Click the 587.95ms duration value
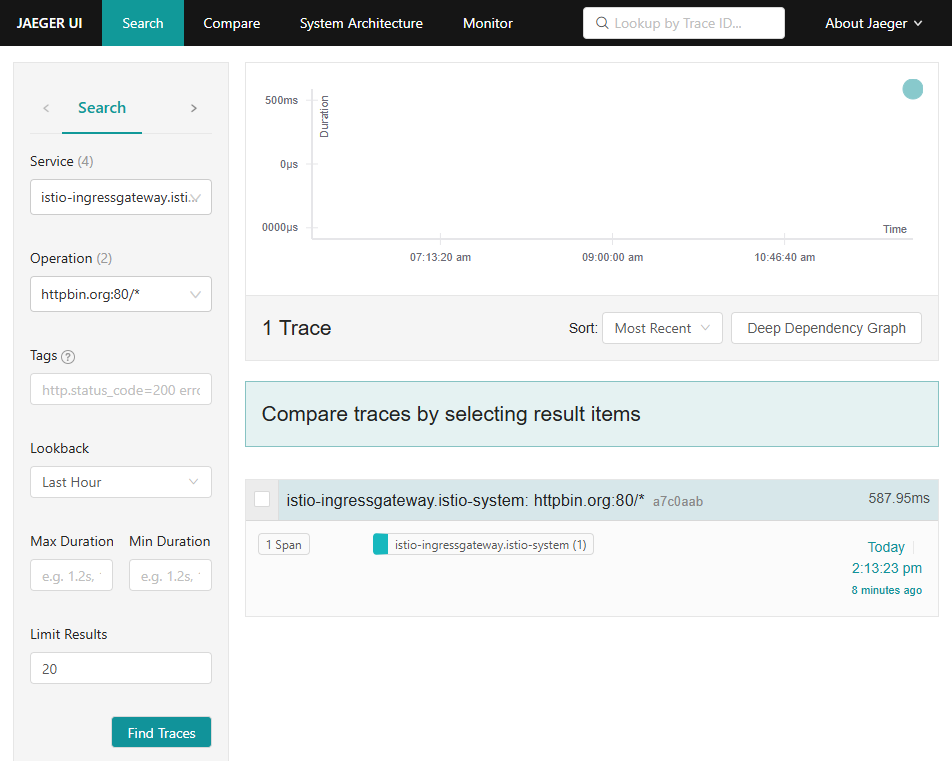Image resolution: width=952 pixels, height=761 pixels. click(899, 499)
